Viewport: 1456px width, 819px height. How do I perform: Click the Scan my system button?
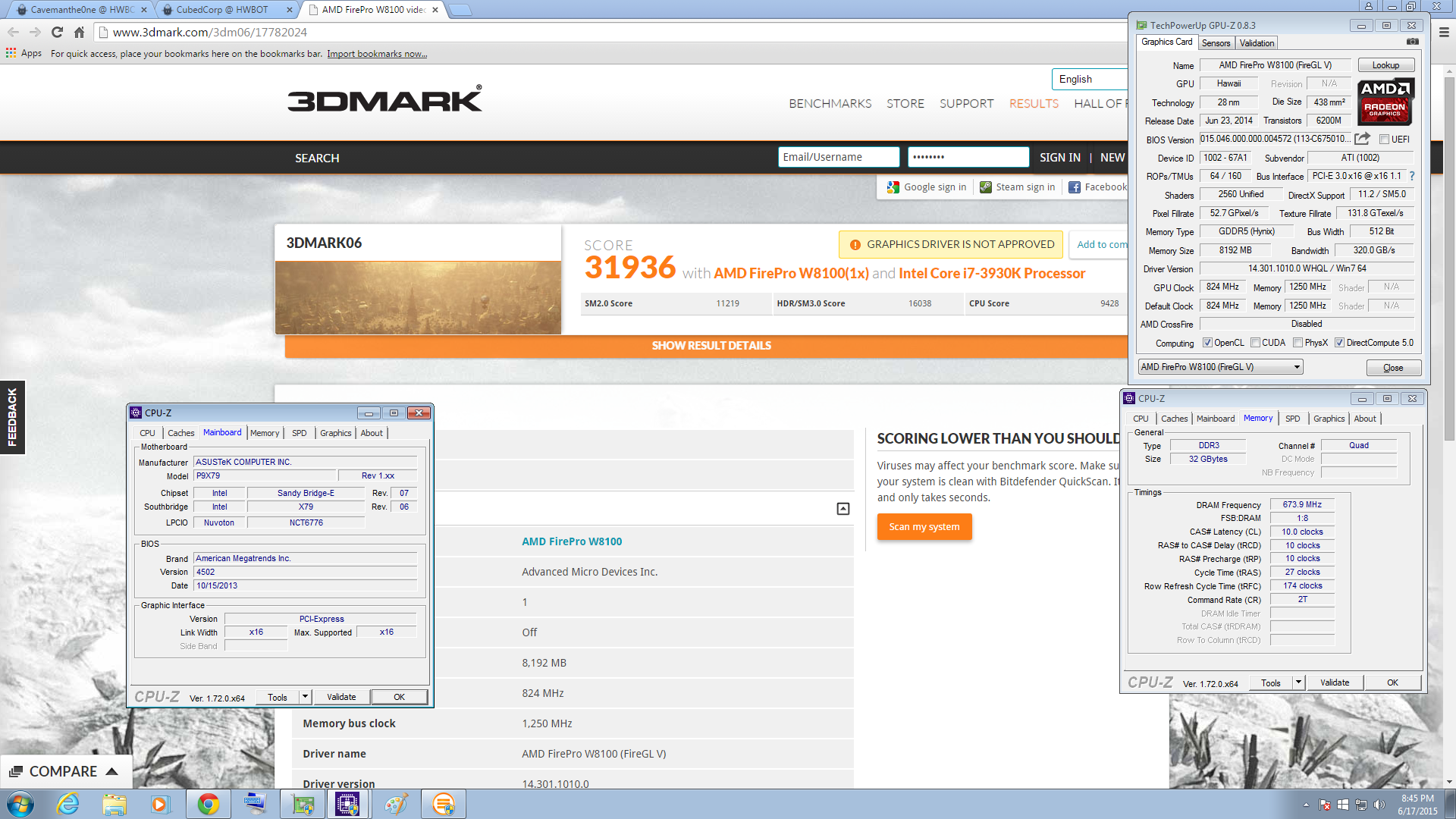[x=924, y=527]
